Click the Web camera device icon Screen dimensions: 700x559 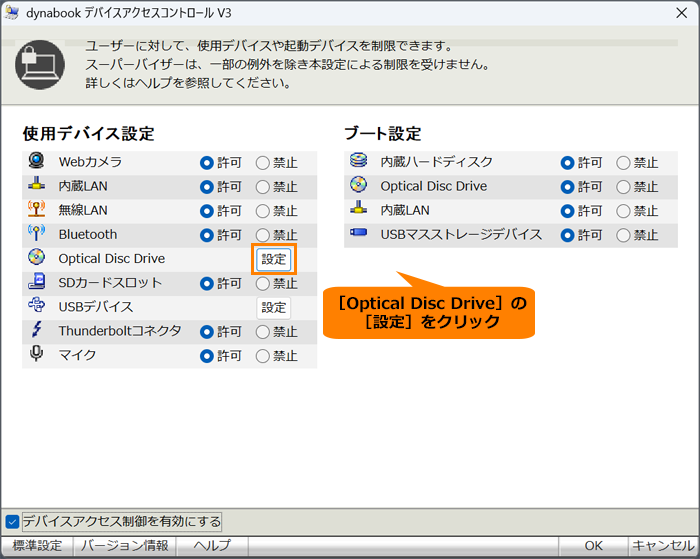pyautogui.click(x=36, y=160)
